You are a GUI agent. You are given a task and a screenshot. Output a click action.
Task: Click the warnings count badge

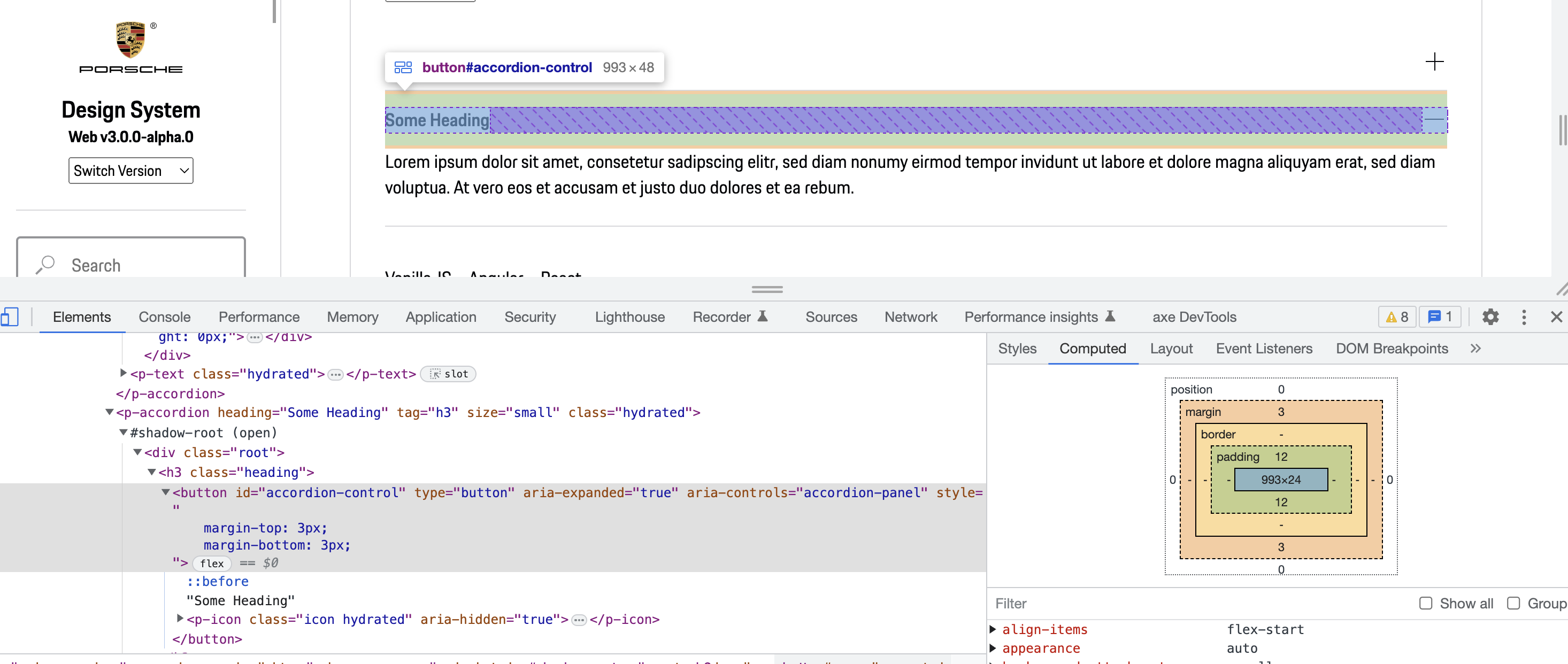pos(1397,317)
